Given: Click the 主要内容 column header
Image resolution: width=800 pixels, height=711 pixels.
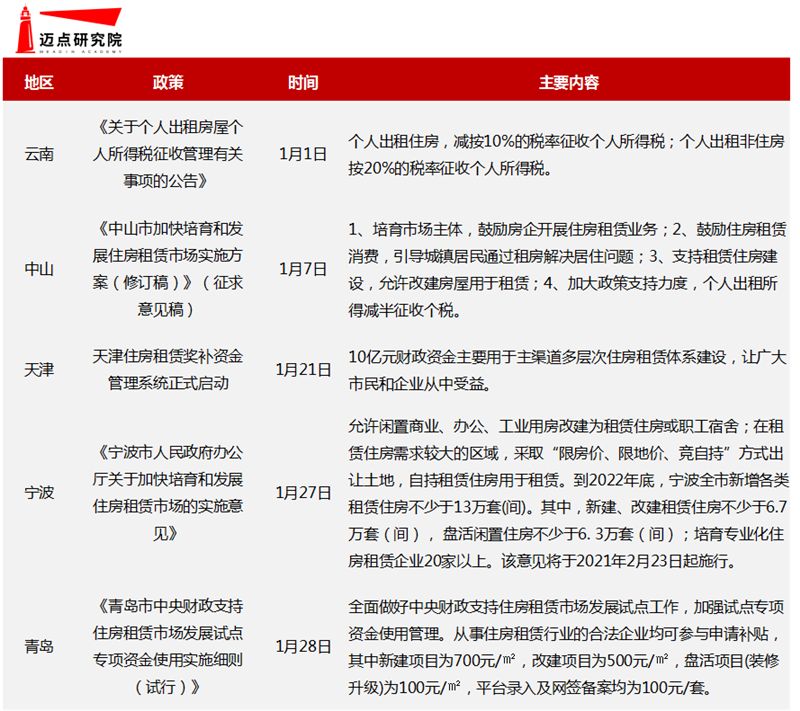Looking at the screenshot, I should [x=570, y=82].
